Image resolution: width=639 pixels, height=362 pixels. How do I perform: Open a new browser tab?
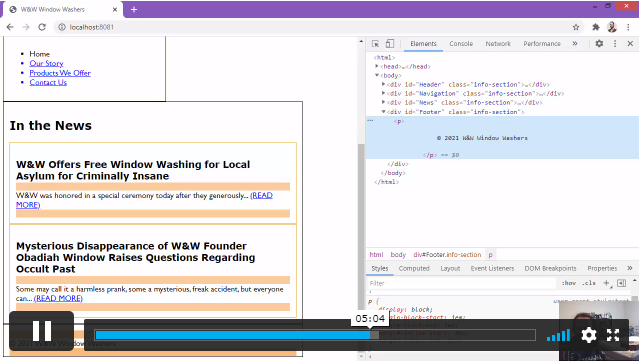(x=134, y=9)
